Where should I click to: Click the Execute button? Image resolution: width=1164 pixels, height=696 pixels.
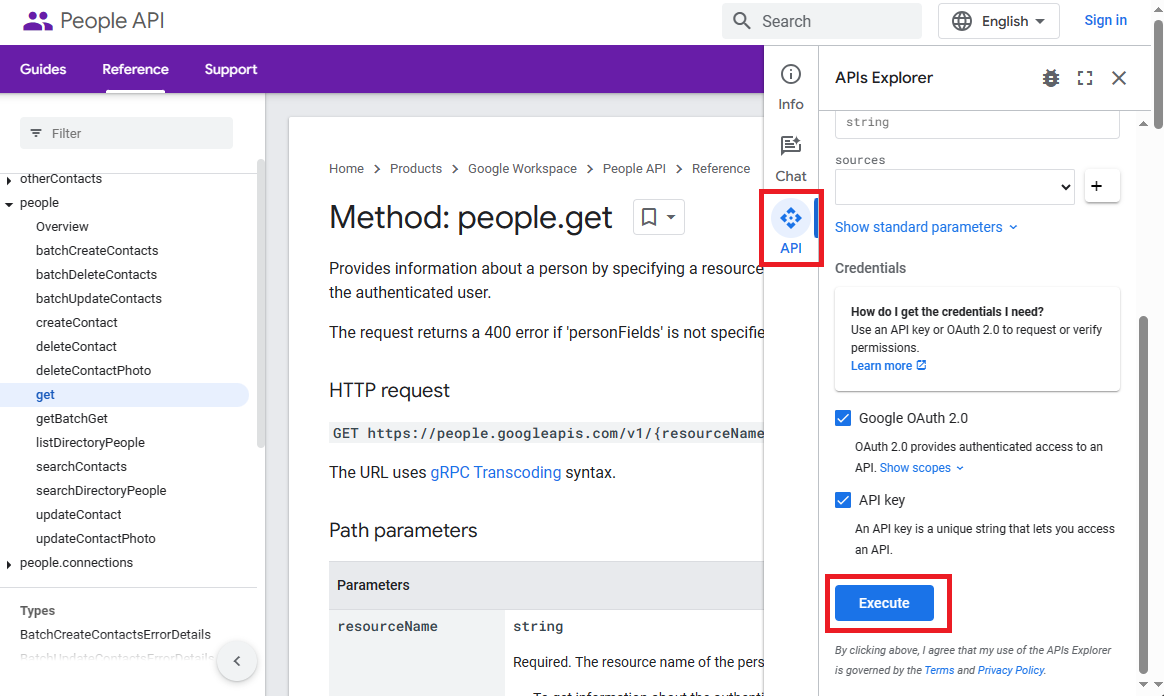point(884,603)
